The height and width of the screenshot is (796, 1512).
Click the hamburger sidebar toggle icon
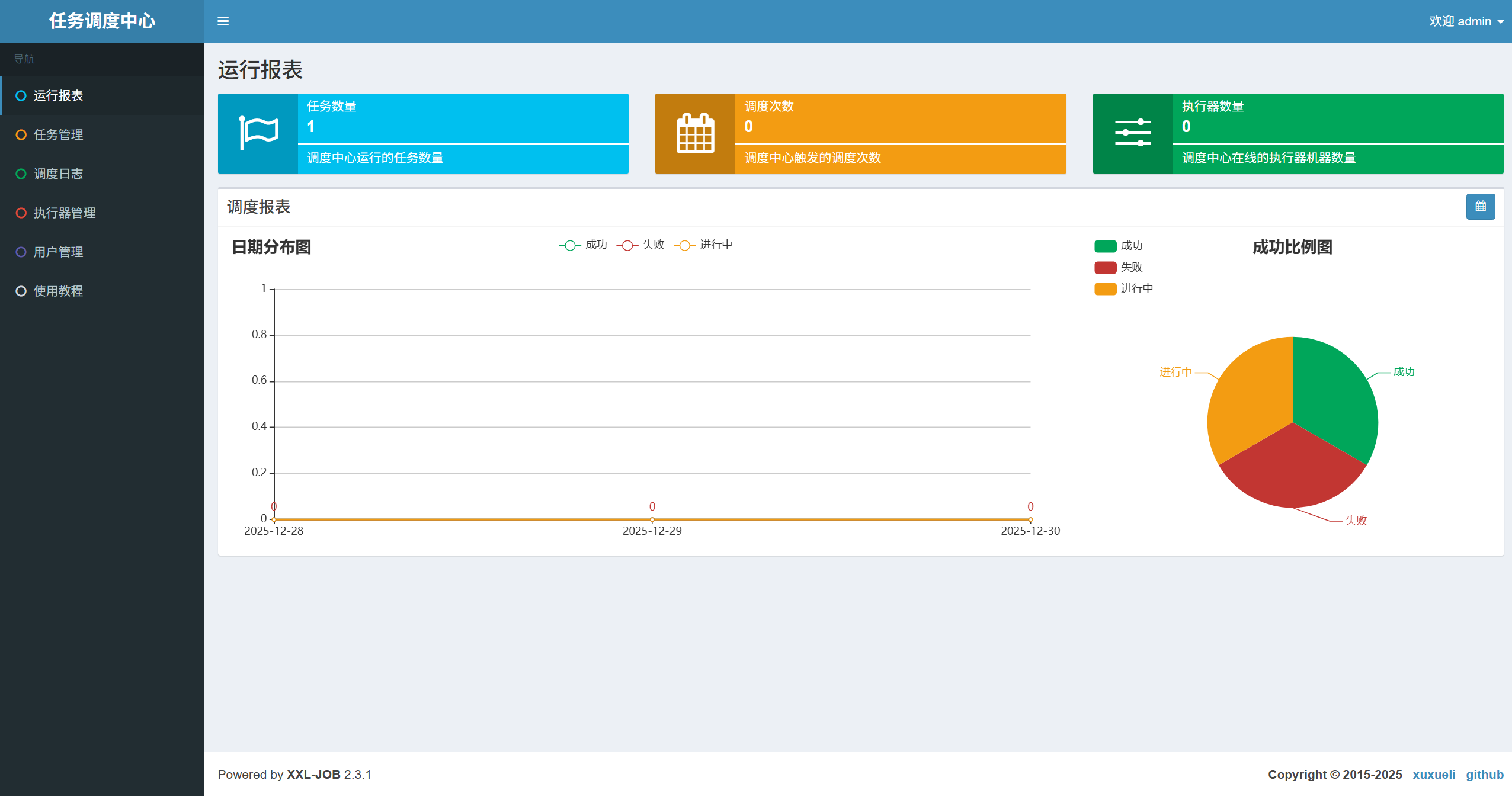pos(223,21)
